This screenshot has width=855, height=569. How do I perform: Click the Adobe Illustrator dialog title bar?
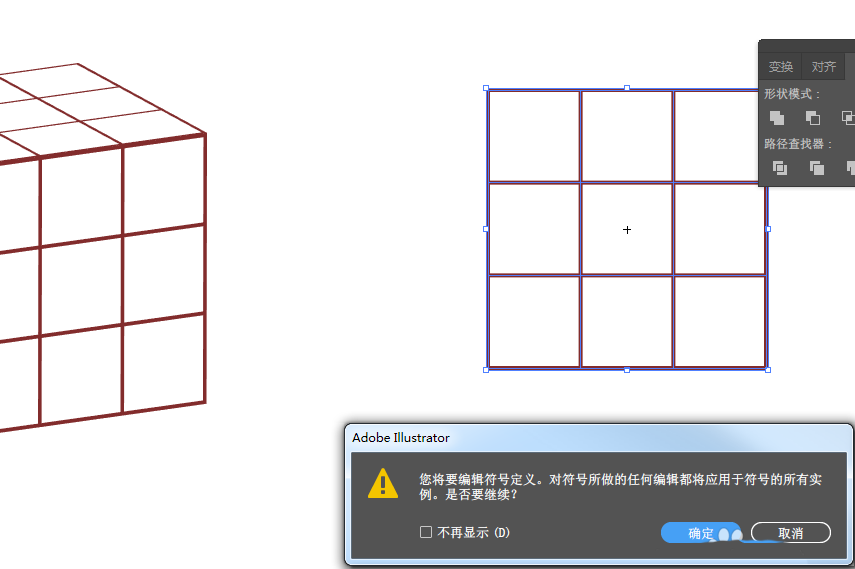tap(599, 438)
